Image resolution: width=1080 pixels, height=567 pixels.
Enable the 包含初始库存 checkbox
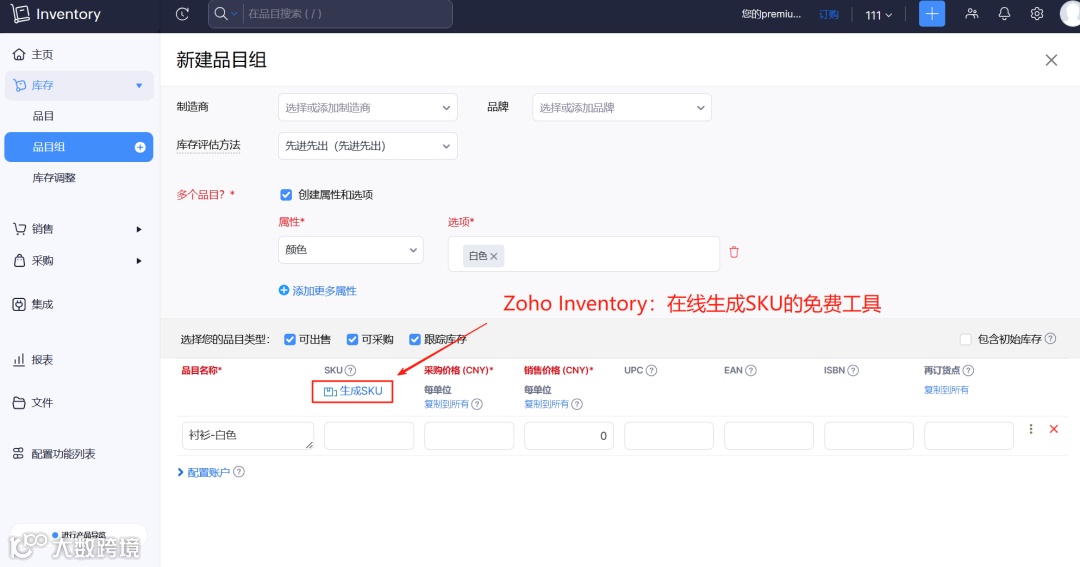click(966, 340)
